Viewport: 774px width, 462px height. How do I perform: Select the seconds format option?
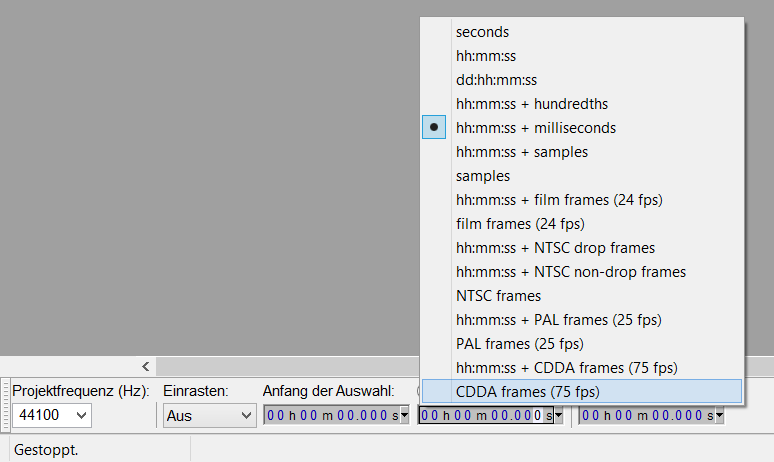pyautogui.click(x=482, y=32)
